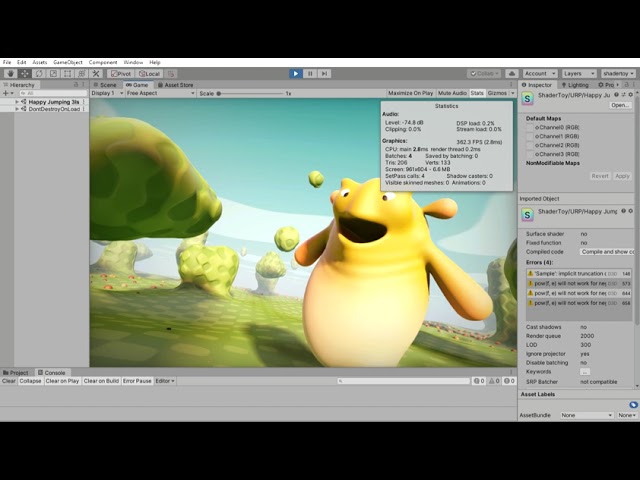Expand the DontDestroyOnLoad scene
Image resolution: width=640 pixels, height=480 pixels.
pos(17,109)
